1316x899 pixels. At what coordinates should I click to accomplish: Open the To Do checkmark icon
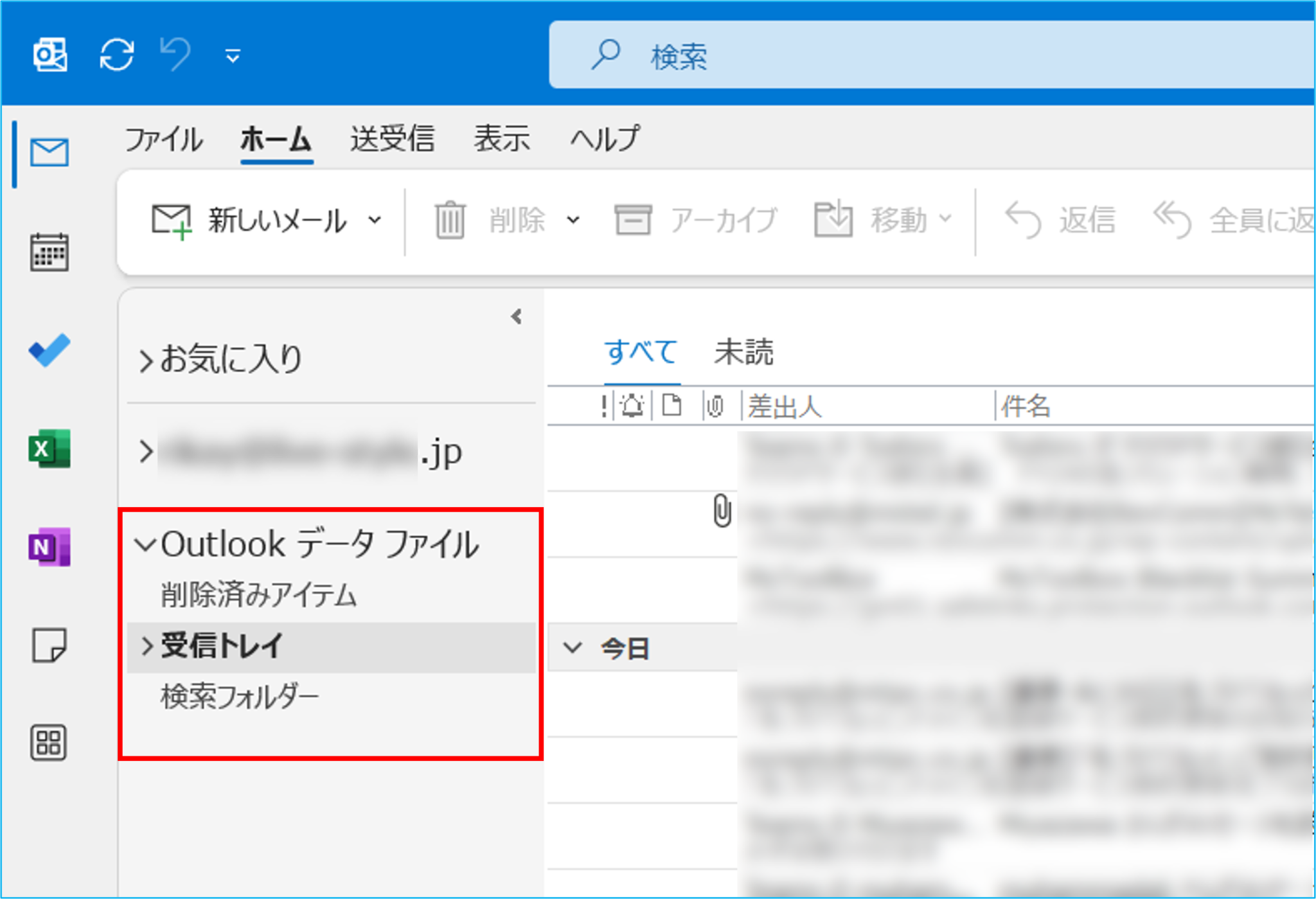pyautogui.click(x=49, y=350)
